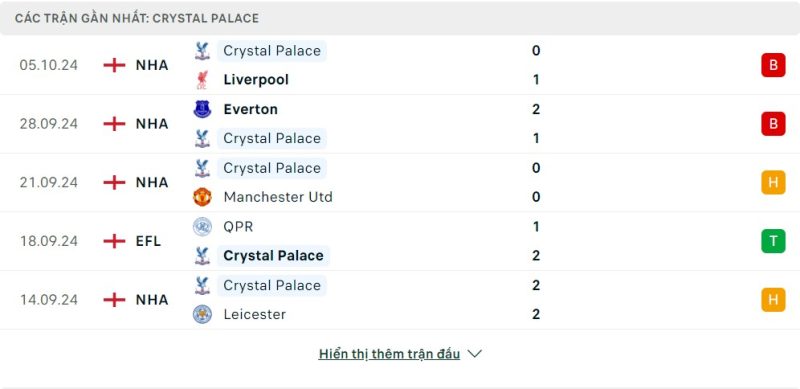Image resolution: width=800 pixels, height=389 pixels.
Task: Select the Manchester Utd team name
Action: point(278,197)
